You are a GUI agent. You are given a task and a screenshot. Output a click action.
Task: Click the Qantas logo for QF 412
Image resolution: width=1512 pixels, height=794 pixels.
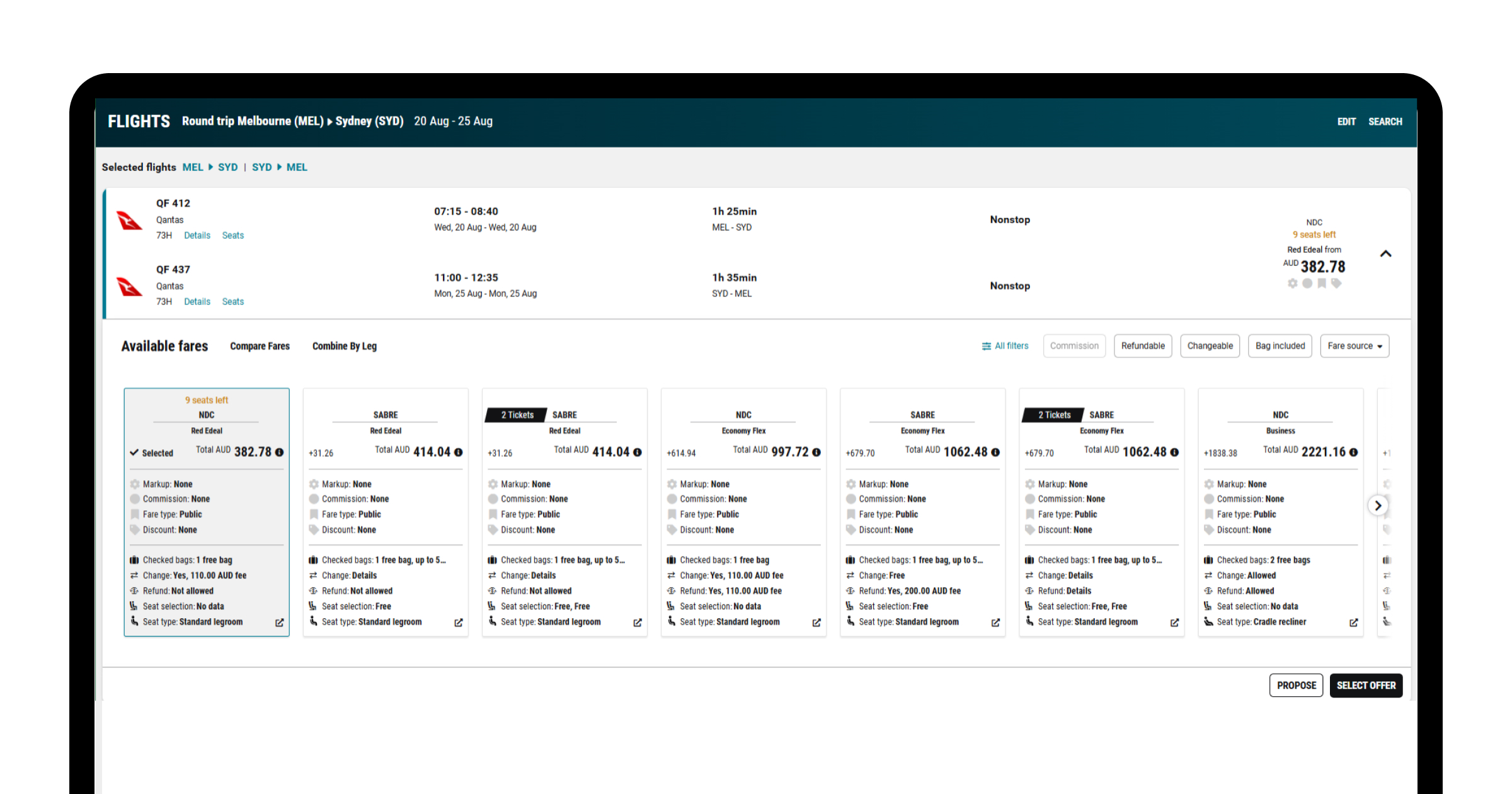(x=130, y=221)
